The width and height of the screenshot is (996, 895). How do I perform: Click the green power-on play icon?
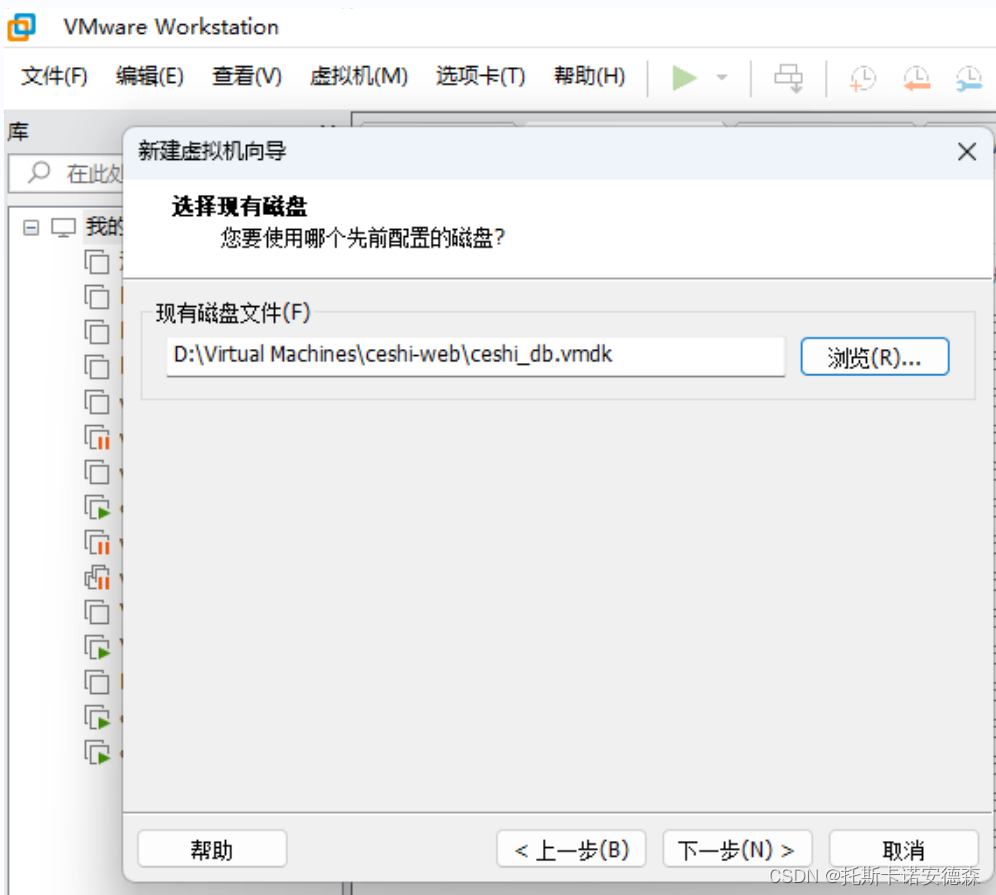pyautogui.click(x=684, y=77)
